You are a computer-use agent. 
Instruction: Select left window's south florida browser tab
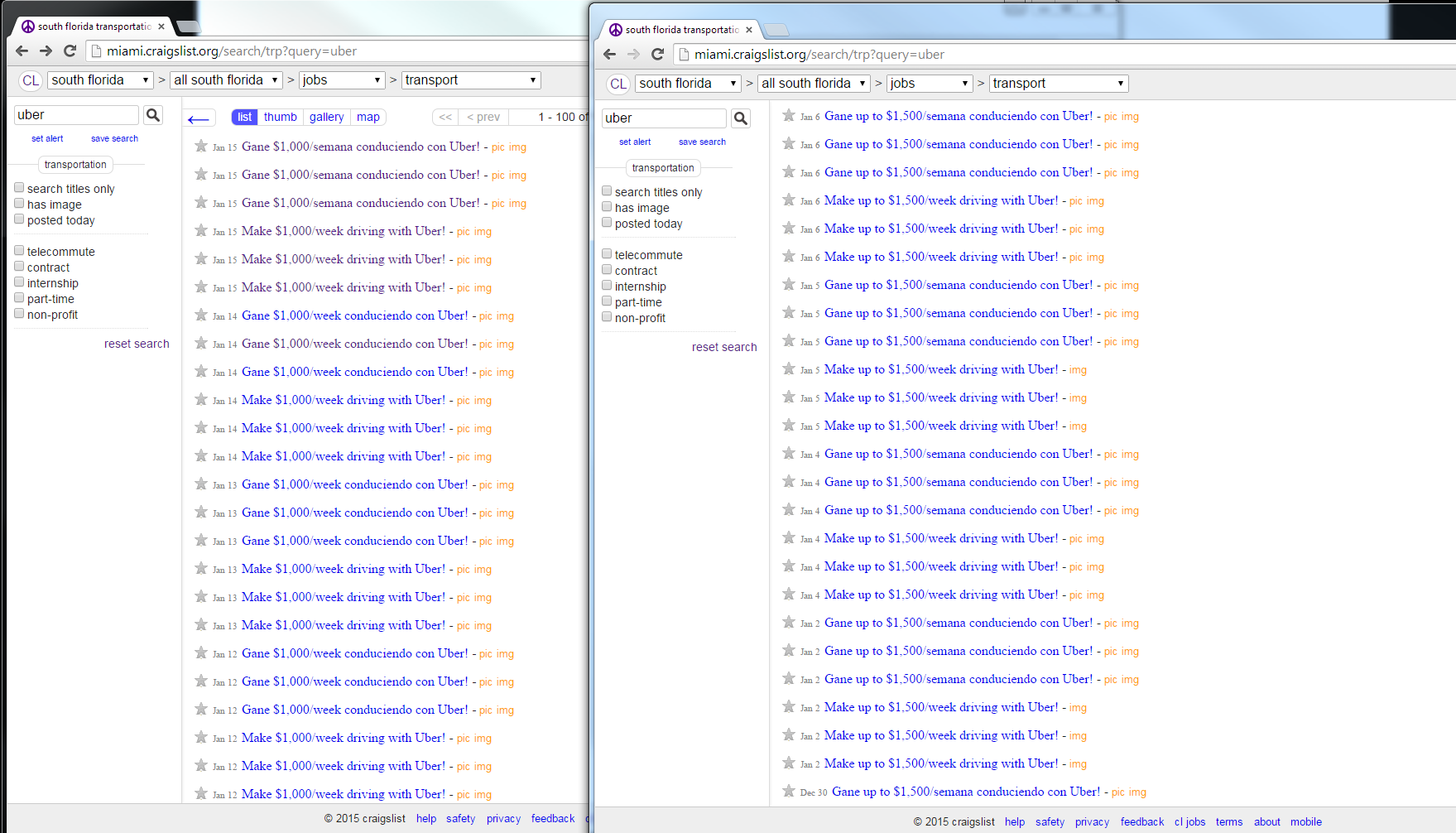94,26
